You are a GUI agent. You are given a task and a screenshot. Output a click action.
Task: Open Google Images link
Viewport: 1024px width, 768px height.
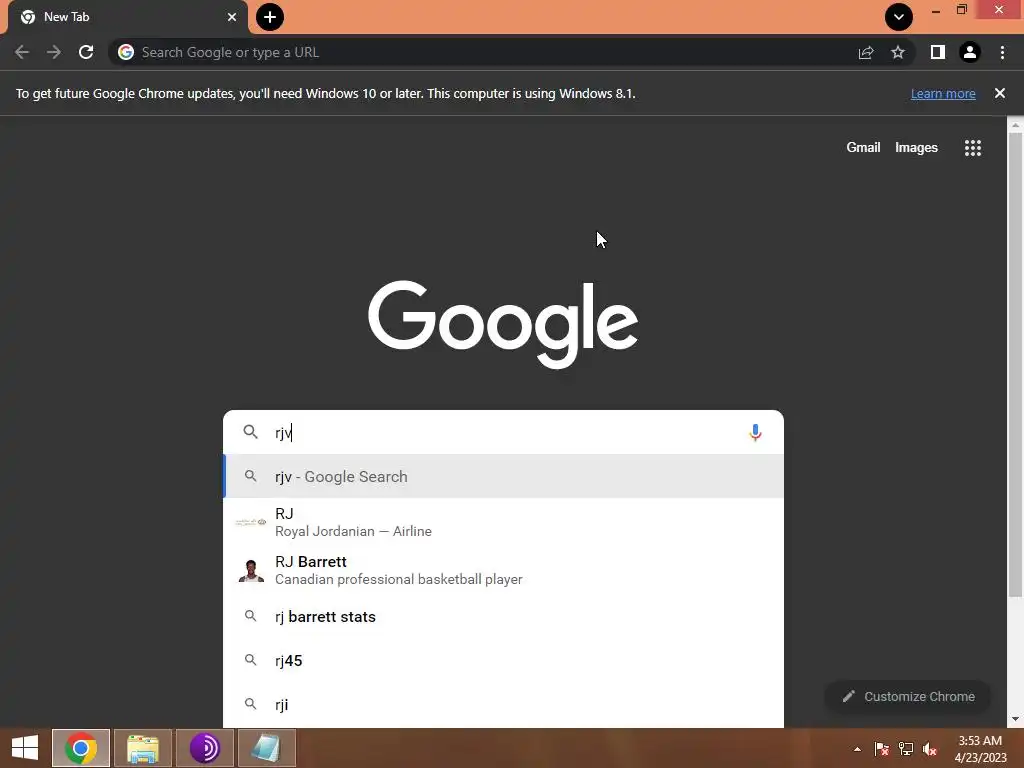916,148
